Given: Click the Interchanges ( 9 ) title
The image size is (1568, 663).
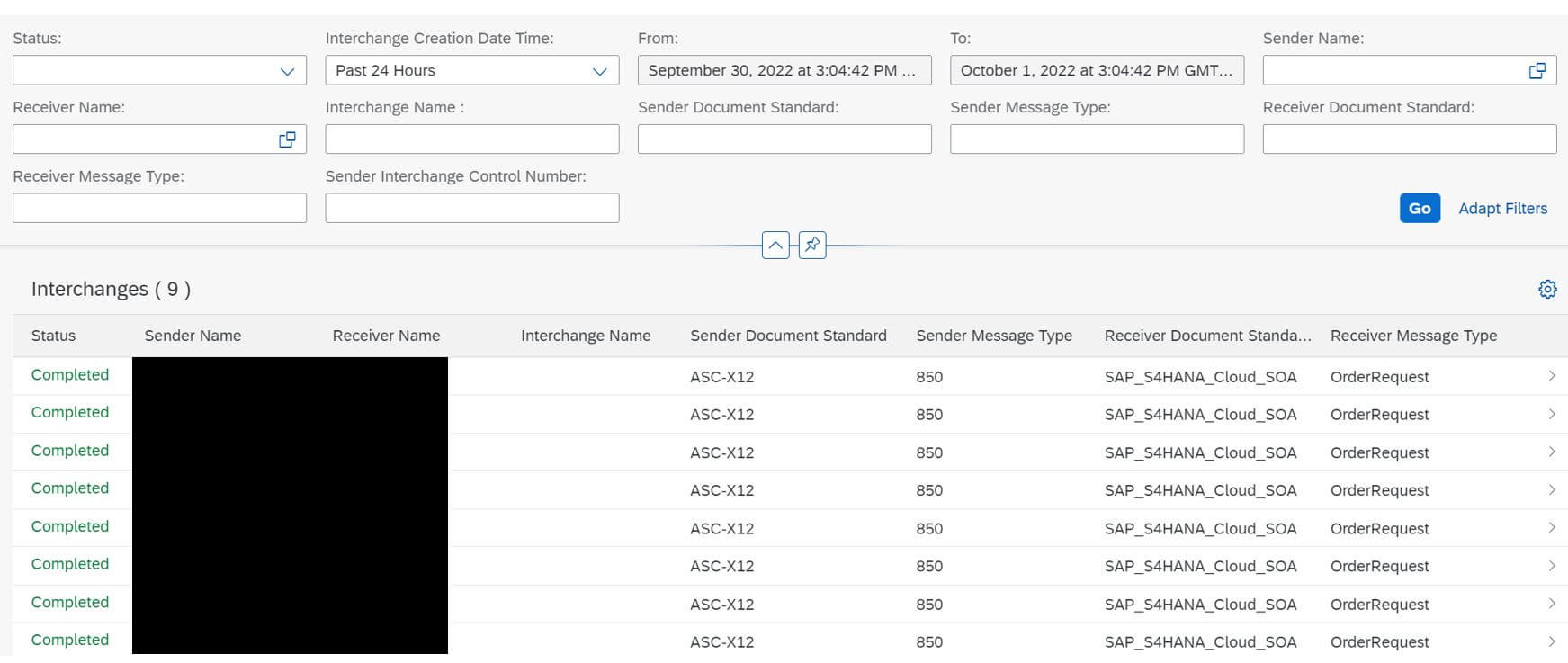Looking at the screenshot, I should [111, 289].
